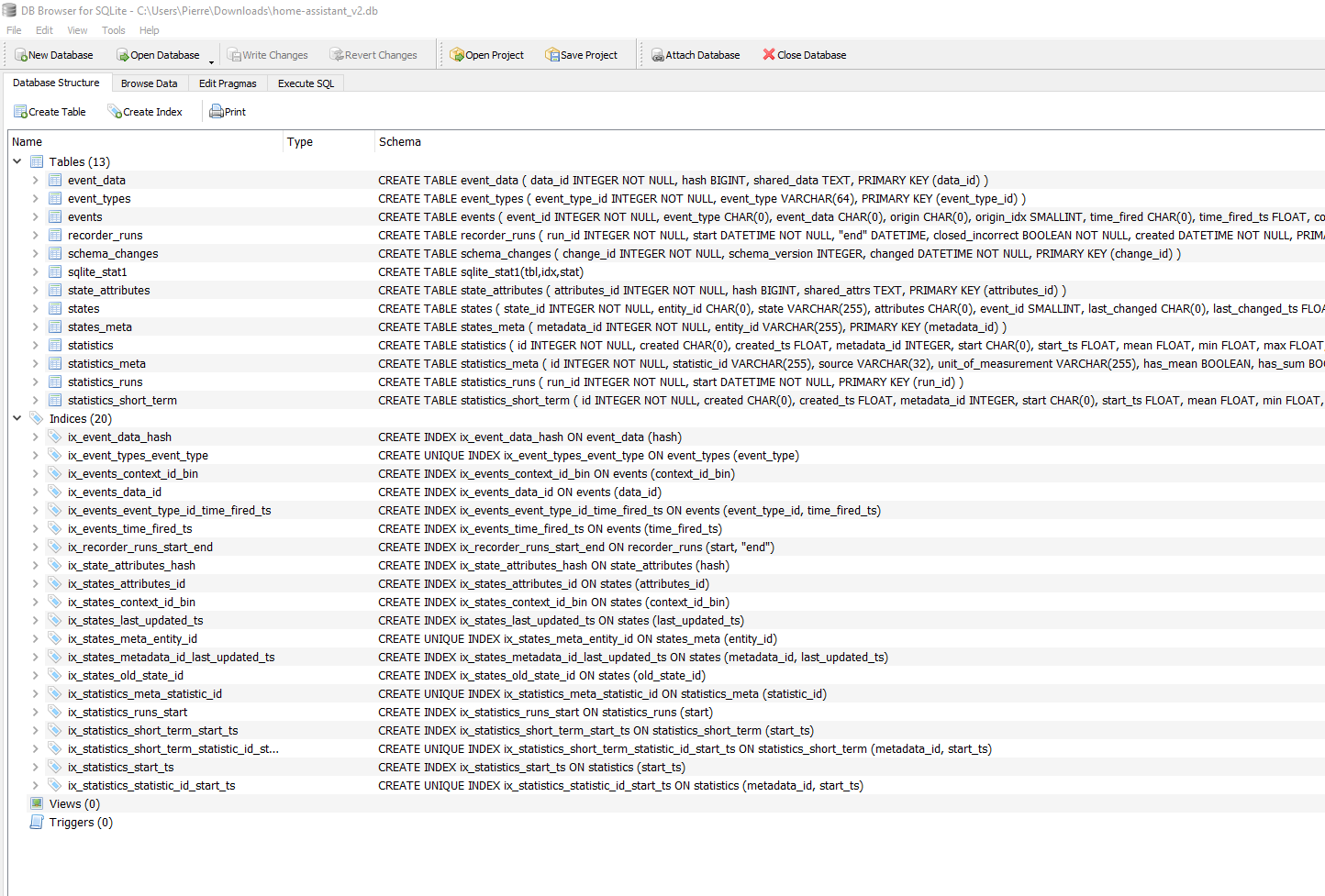Select the ix_states_last_updated_ts index name
The image size is (1325, 896).
click(136, 620)
